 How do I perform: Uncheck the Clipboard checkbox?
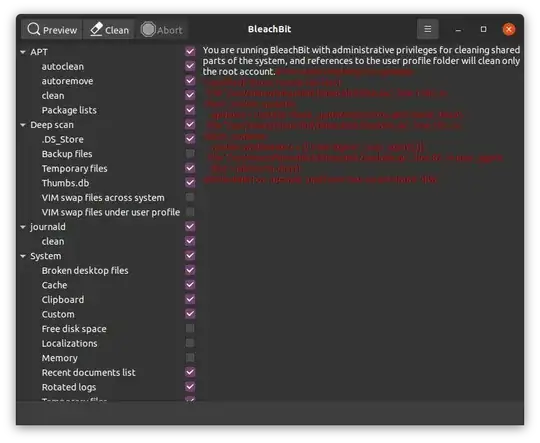(190, 299)
